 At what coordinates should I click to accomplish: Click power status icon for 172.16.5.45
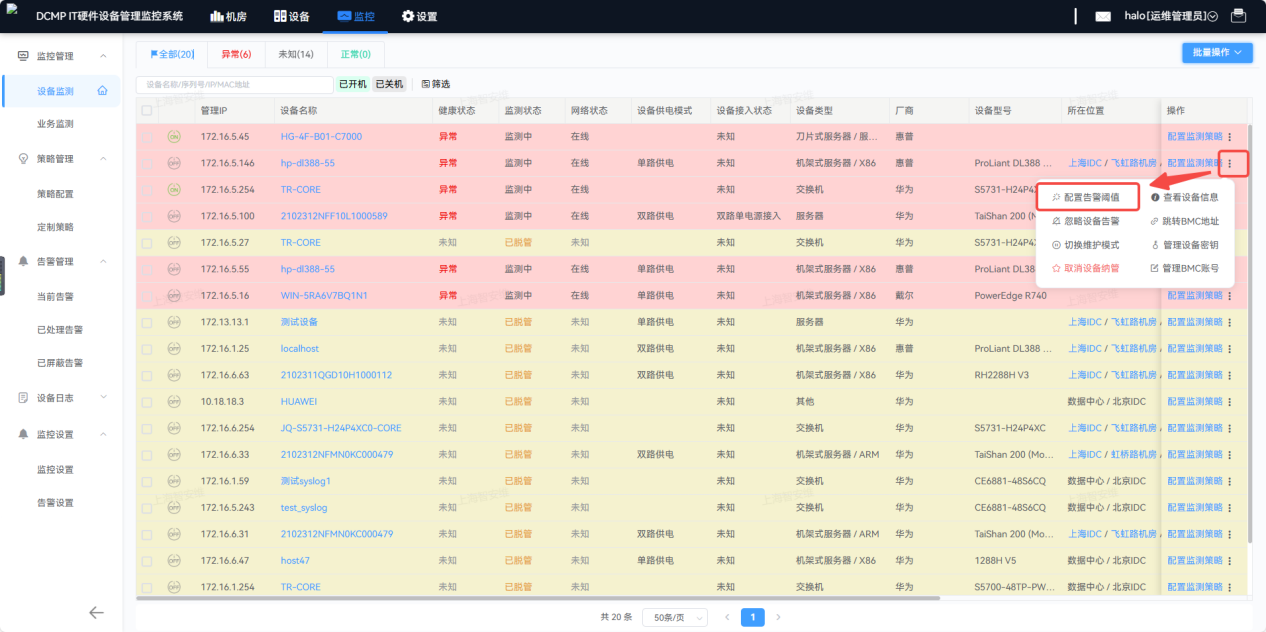click(174, 137)
